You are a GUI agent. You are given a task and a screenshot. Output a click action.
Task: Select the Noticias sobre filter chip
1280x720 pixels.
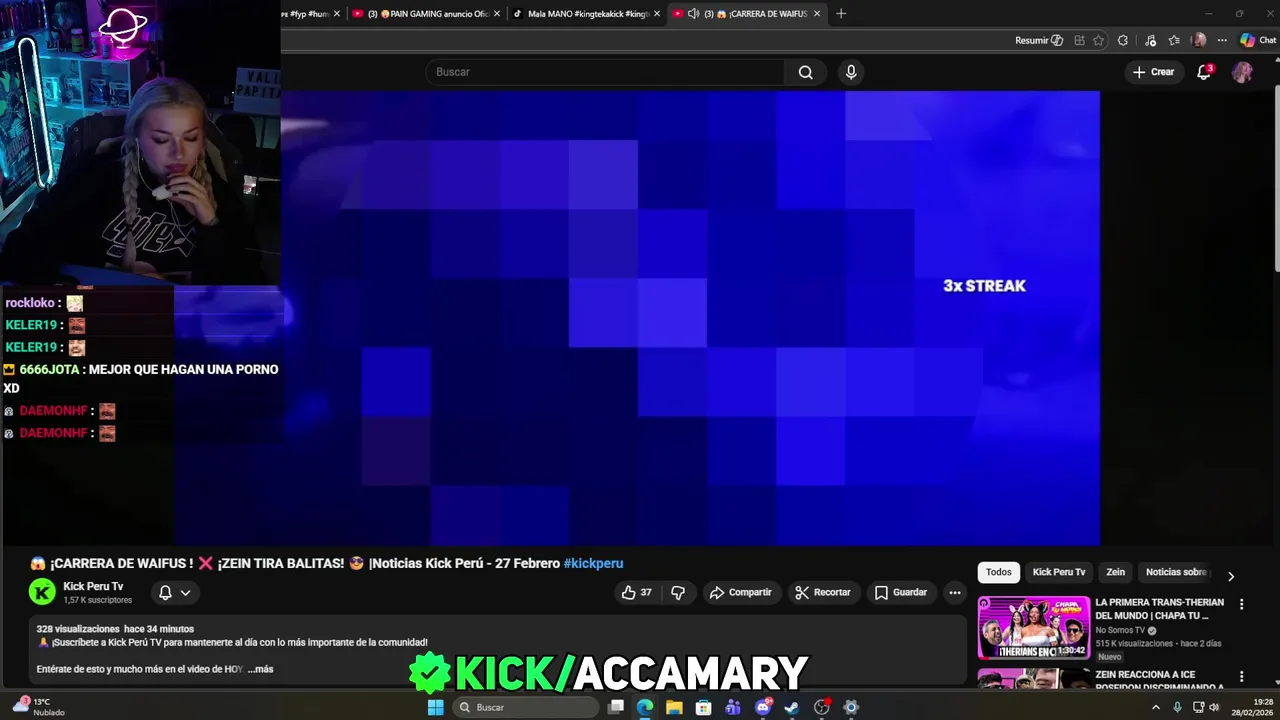[1176, 572]
